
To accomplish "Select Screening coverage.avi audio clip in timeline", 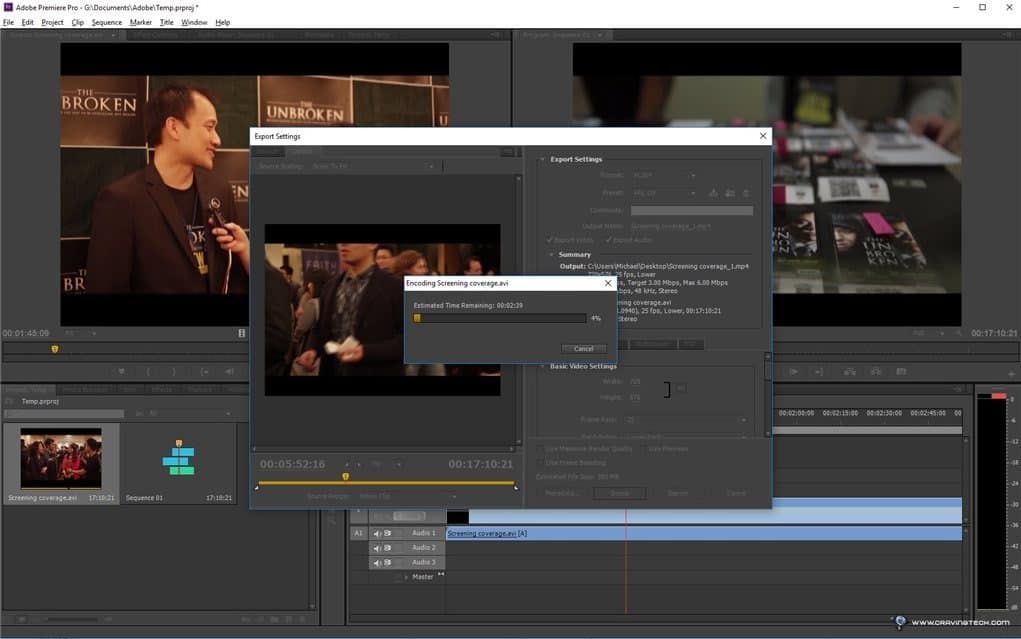I will tap(704, 533).
